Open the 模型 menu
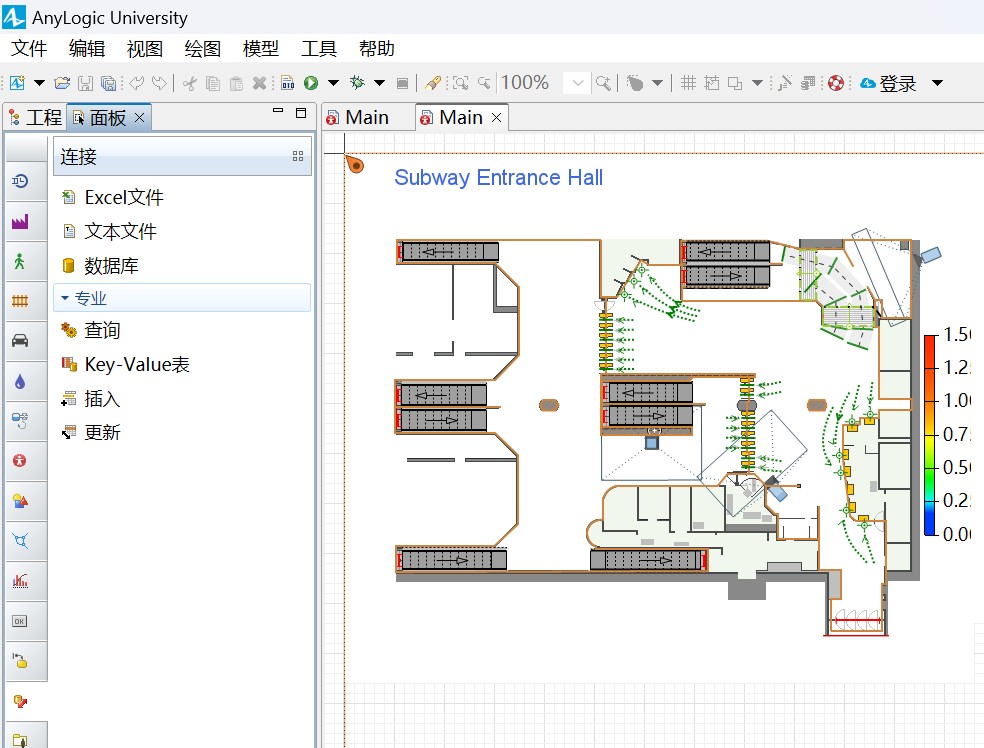This screenshot has width=984, height=748. click(260, 48)
